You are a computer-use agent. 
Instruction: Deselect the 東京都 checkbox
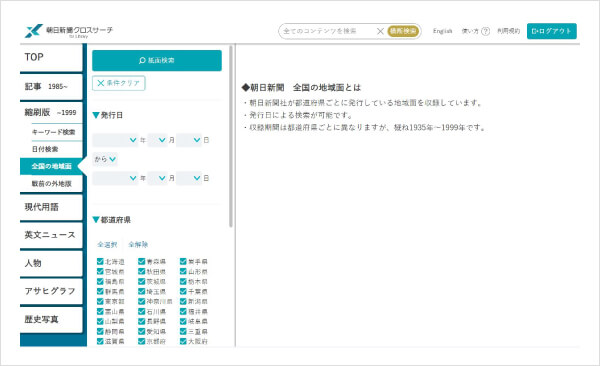tap(100, 301)
